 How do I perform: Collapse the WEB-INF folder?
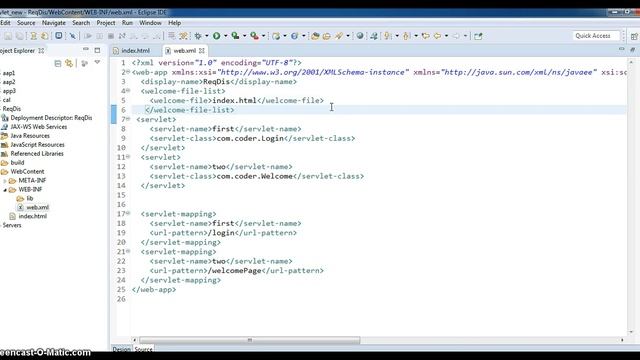pos(5,190)
